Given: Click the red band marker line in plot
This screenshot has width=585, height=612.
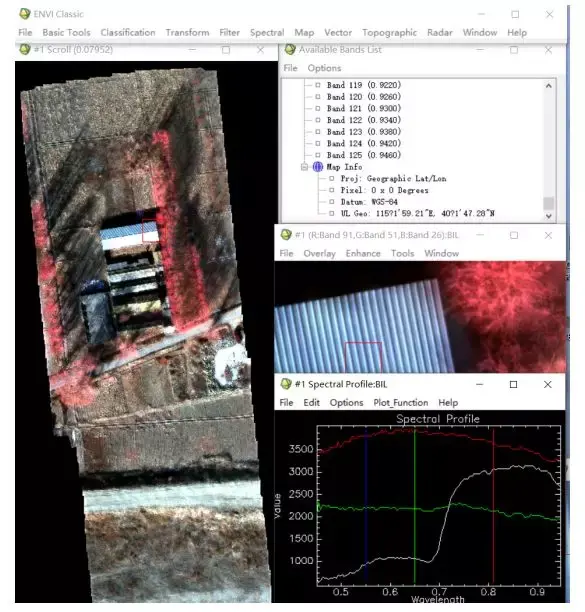Looking at the screenshot, I should (x=493, y=506).
